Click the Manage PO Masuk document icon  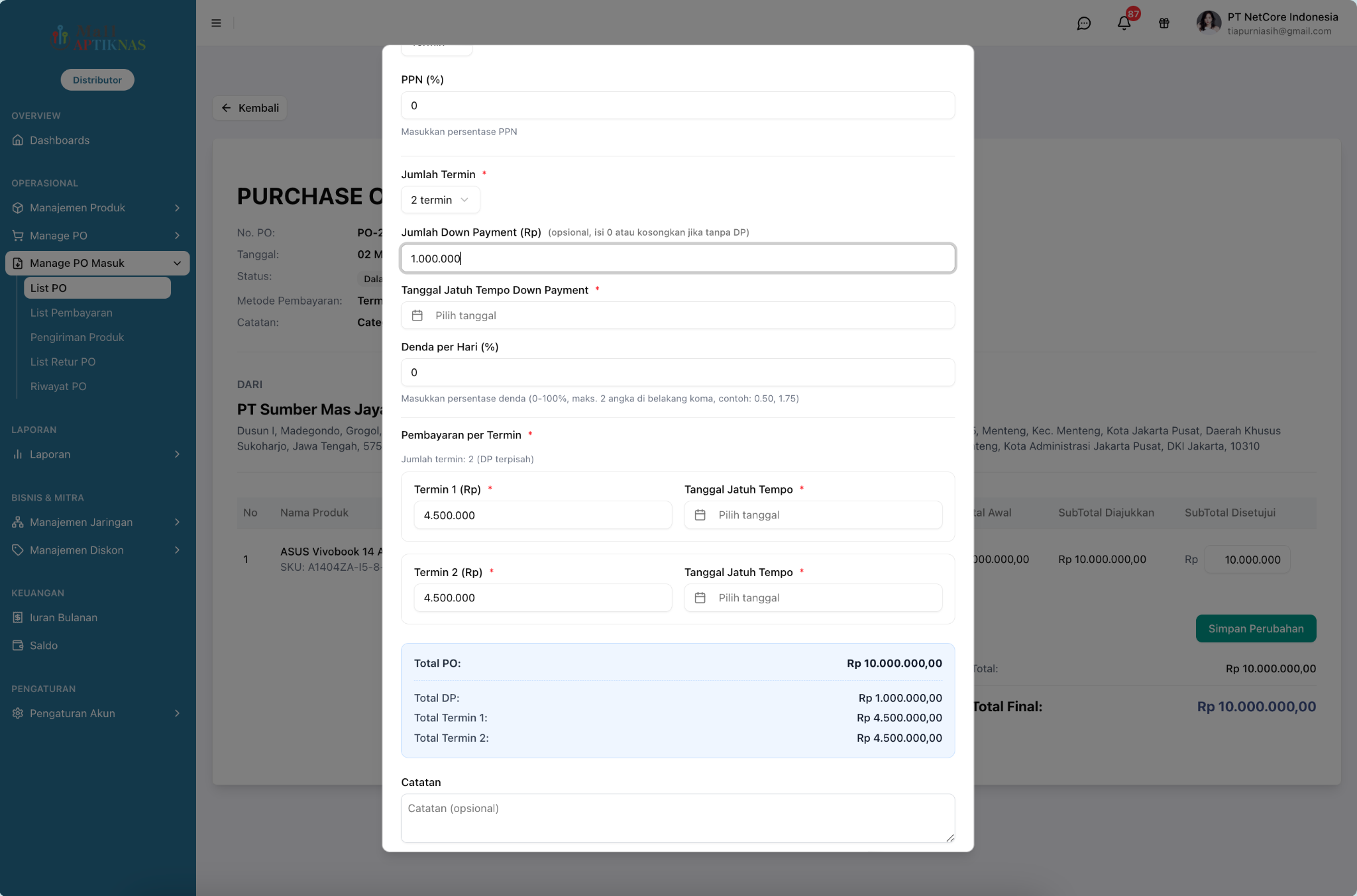18,263
